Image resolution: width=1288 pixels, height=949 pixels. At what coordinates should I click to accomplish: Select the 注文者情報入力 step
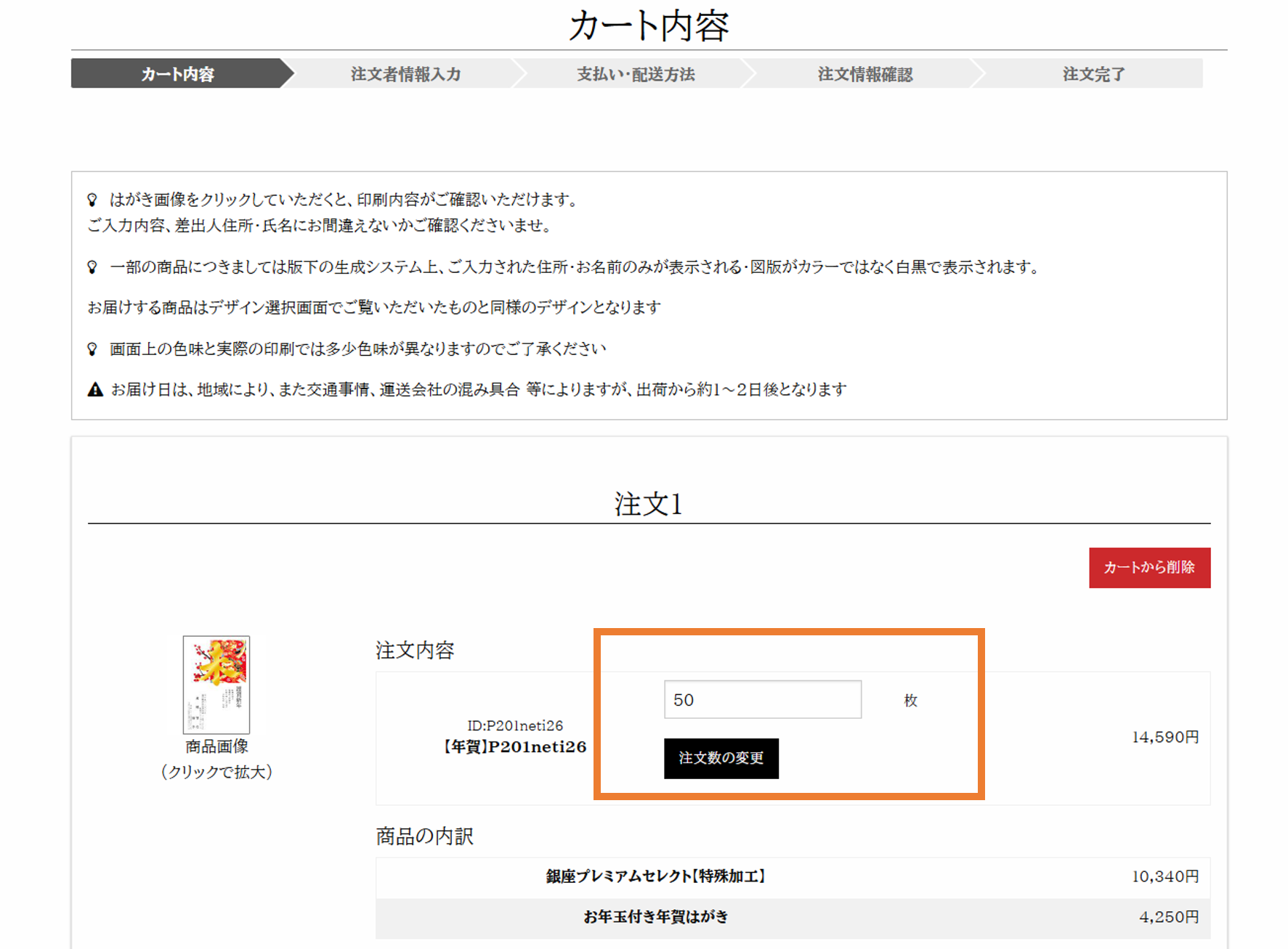[x=405, y=74]
